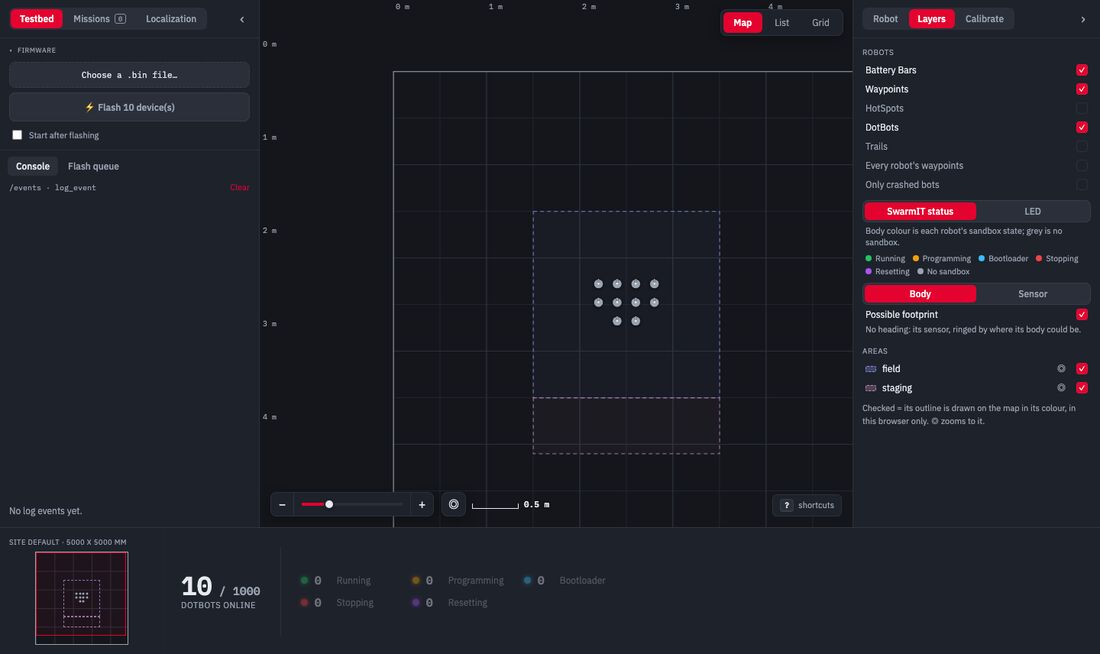Click the 0.5 m scale label
The width and height of the screenshot is (1100, 654).
tap(537, 505)
